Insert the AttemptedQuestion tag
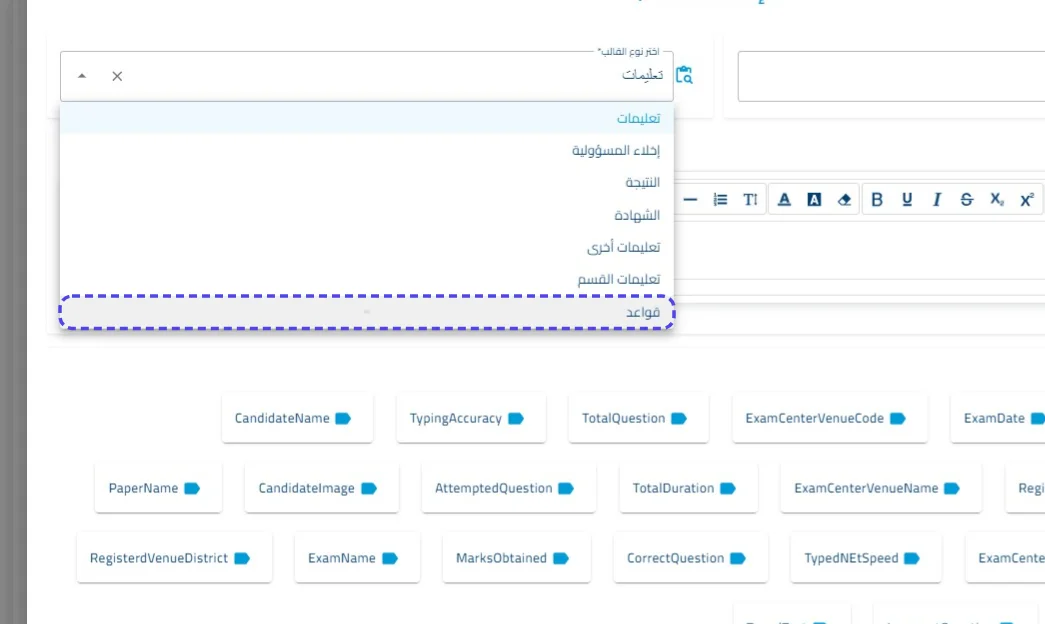The image size is (1045, 624). pos(509,488)
